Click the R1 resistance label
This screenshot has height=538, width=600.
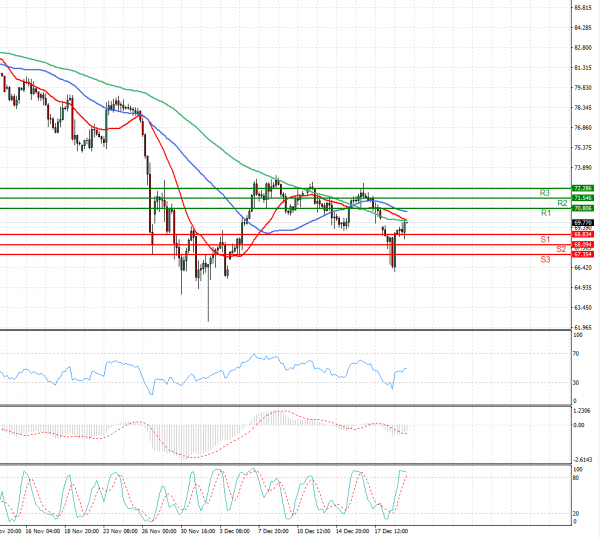pos(546,213)
